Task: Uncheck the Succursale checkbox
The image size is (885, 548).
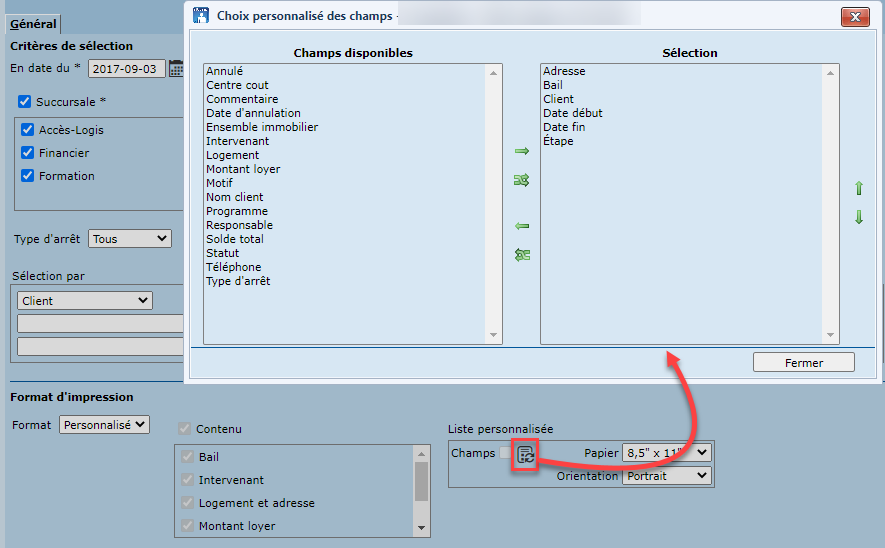Action: [x=24, y=102]
